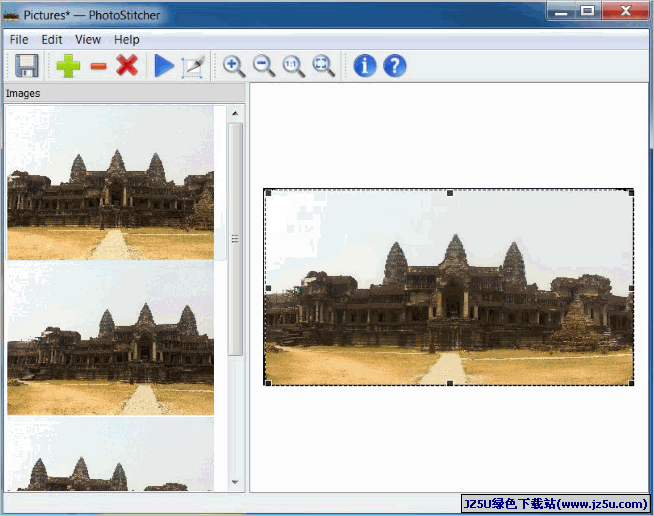Set zoom to 1:1 actual size
Viewport: 654px width, 516px height.
(294, 66)
